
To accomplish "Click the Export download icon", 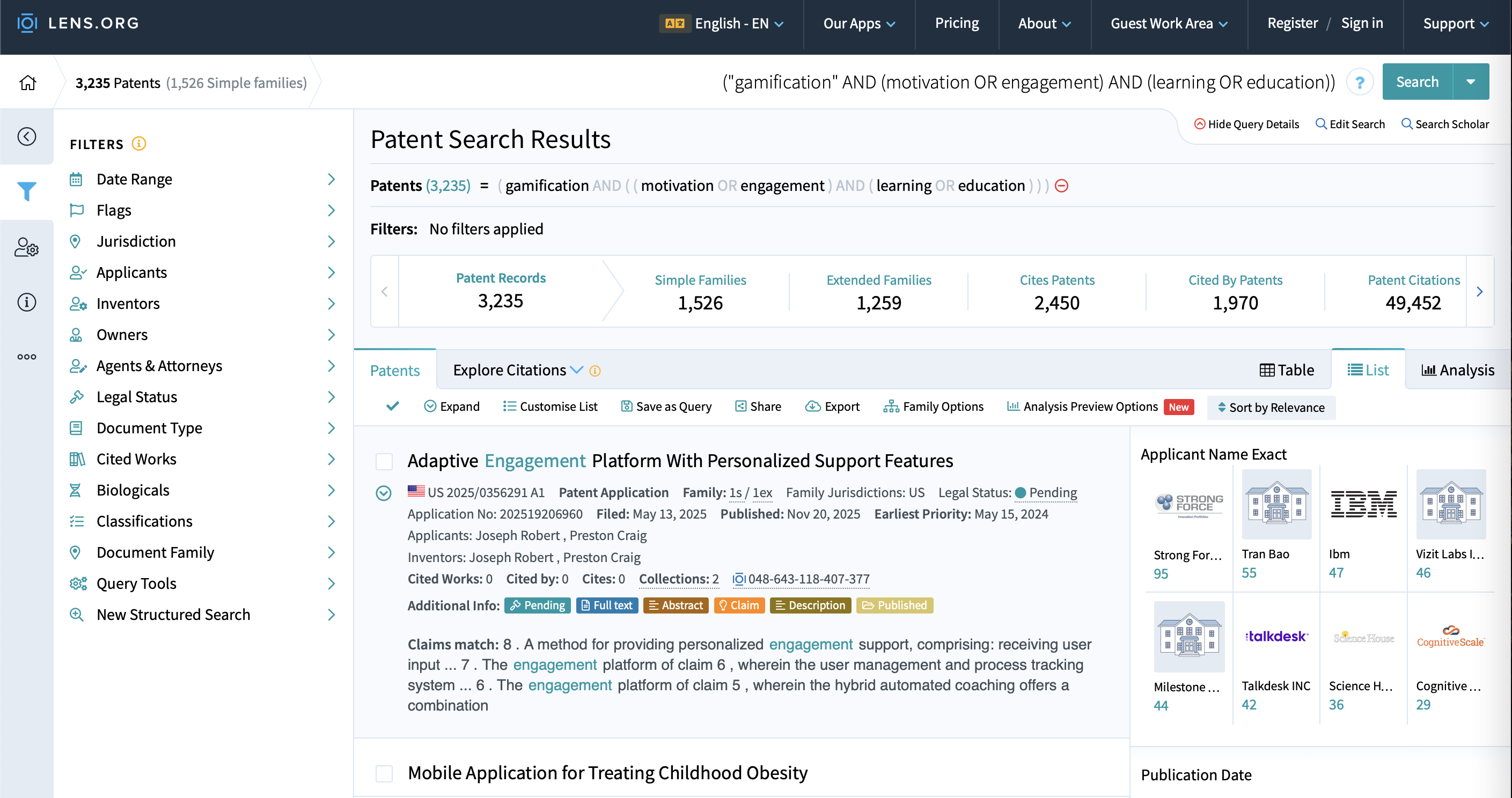I will [x=812, y=406].
